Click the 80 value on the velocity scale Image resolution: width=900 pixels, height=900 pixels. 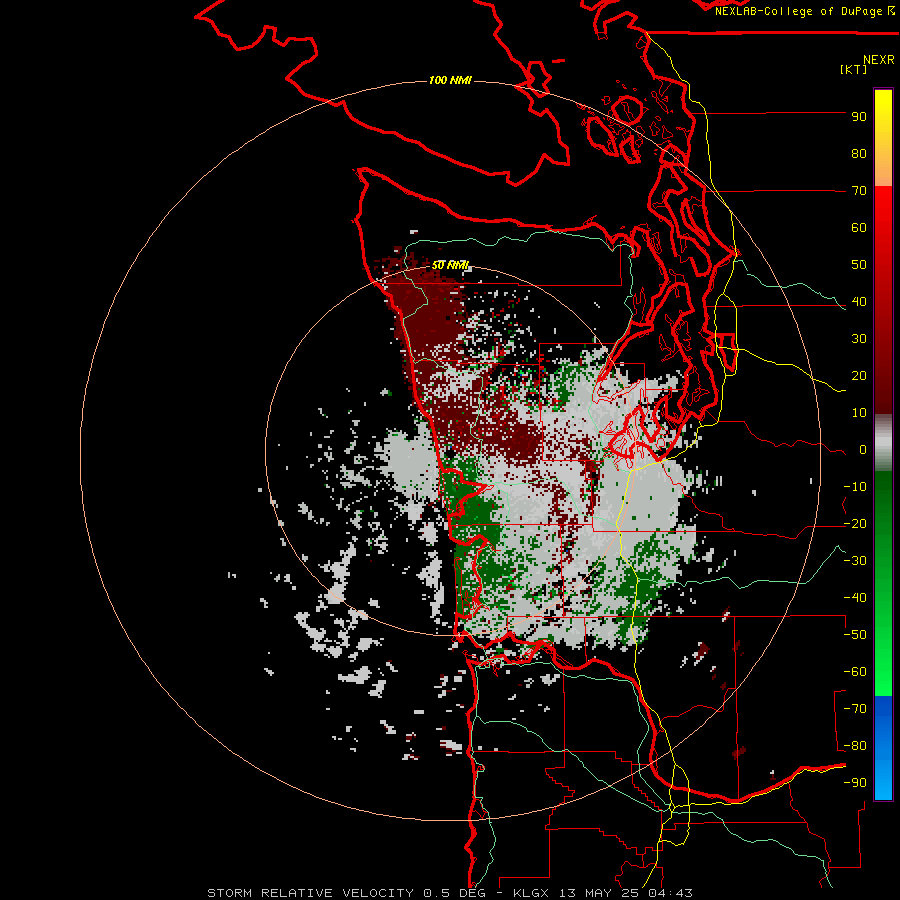pos(859,154)
